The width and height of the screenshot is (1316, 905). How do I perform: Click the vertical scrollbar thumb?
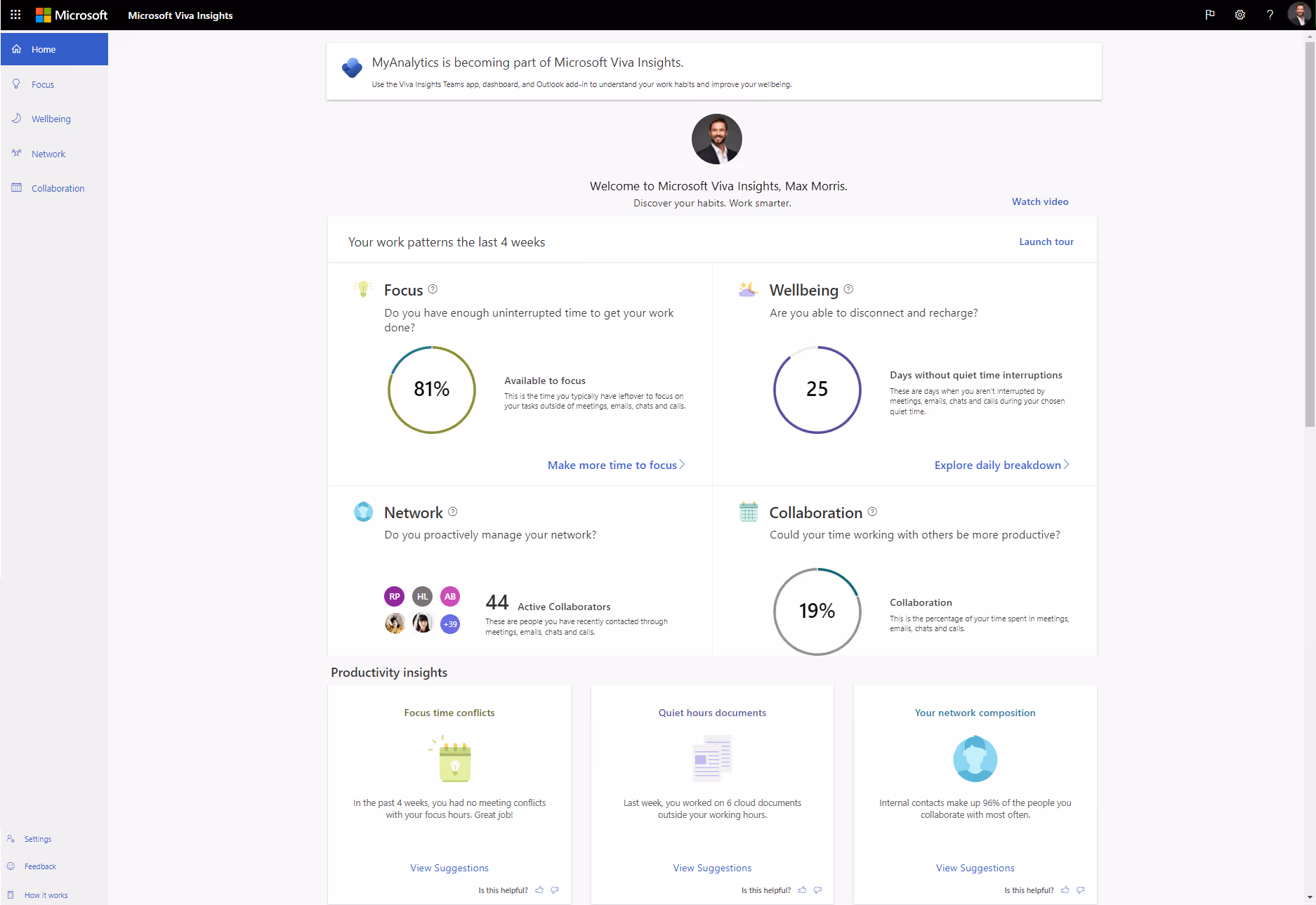1310,234
